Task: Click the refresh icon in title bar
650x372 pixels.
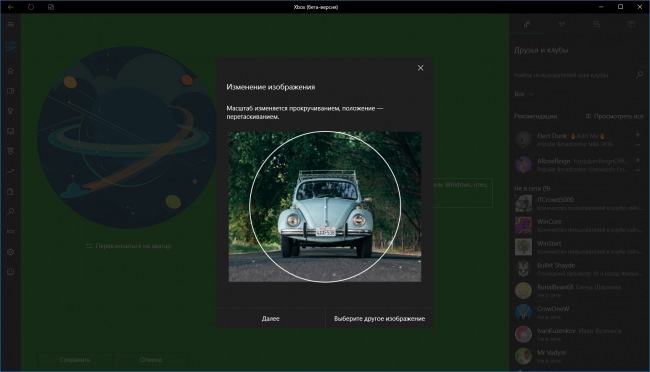Action: [x=31, y=7]
